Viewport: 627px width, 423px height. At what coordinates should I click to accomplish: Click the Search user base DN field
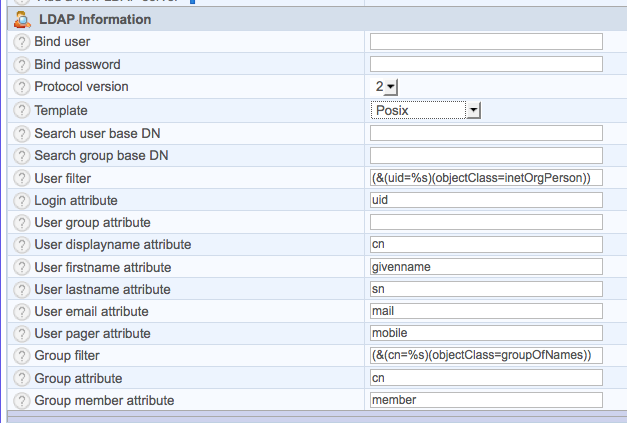[486, 133]
